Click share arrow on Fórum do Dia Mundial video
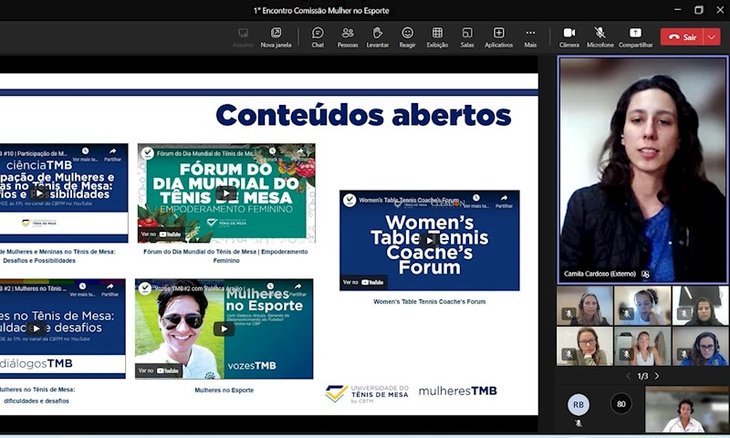Viewport: 730px width, 438px height. [300, 151]
